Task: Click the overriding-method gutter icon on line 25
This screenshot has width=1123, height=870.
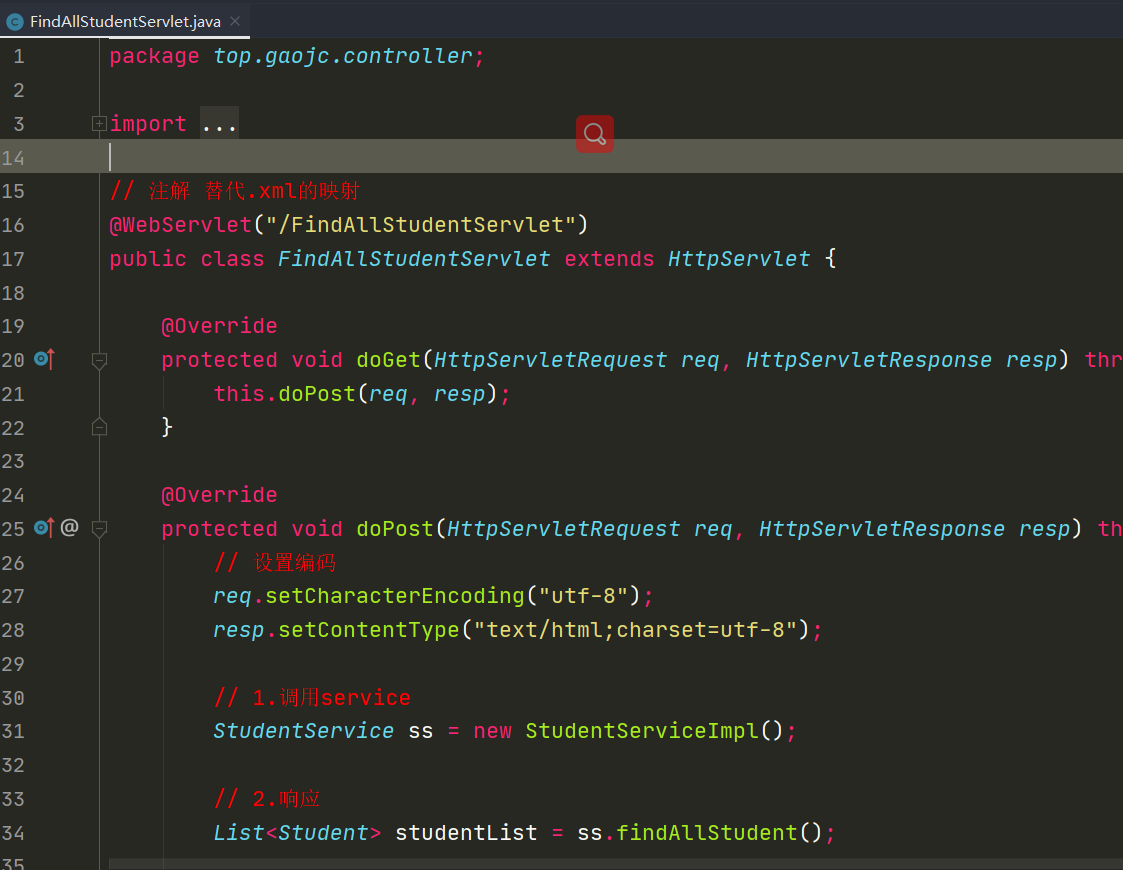Action: 42,528
